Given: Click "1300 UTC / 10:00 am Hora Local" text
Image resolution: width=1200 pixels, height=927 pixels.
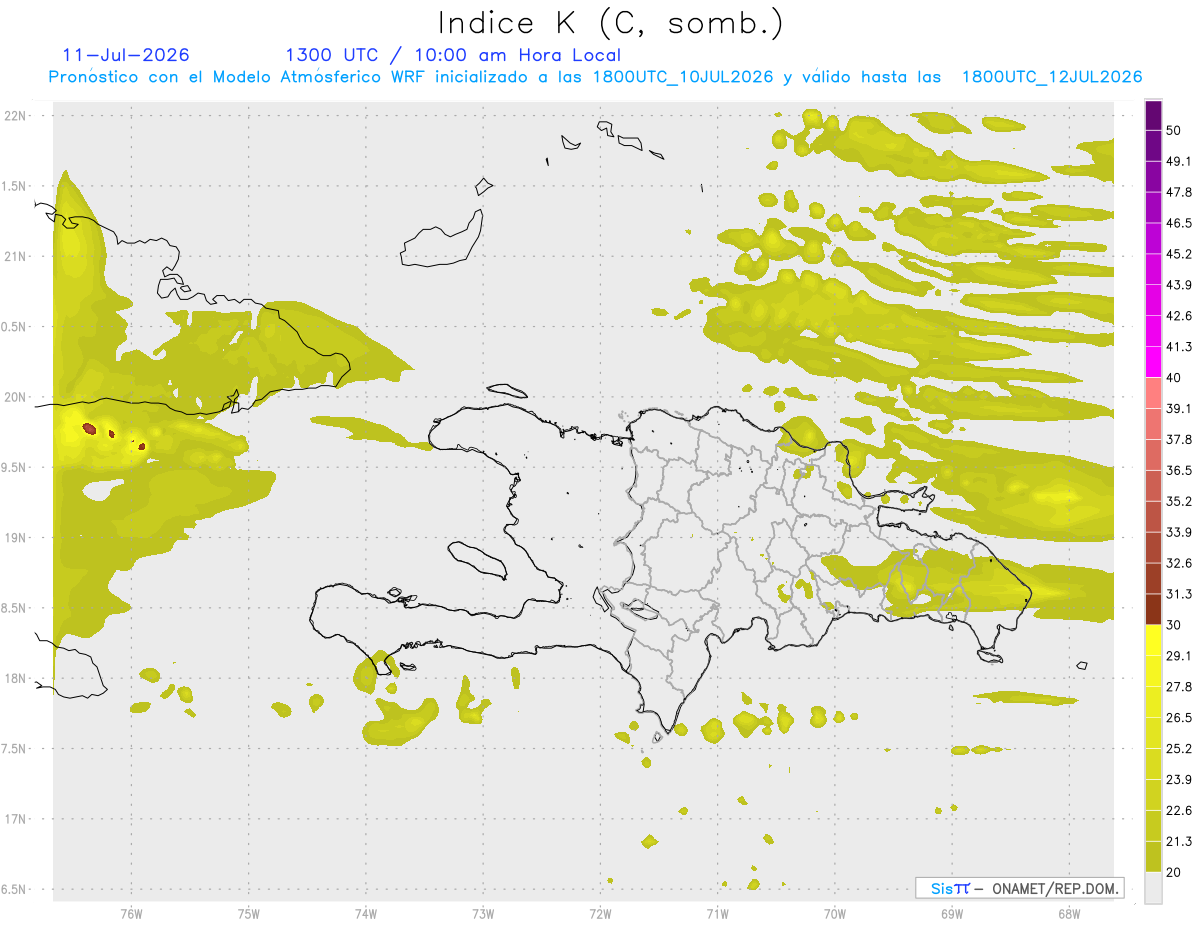Looking at the screenshot, I should tap(453, 55).
